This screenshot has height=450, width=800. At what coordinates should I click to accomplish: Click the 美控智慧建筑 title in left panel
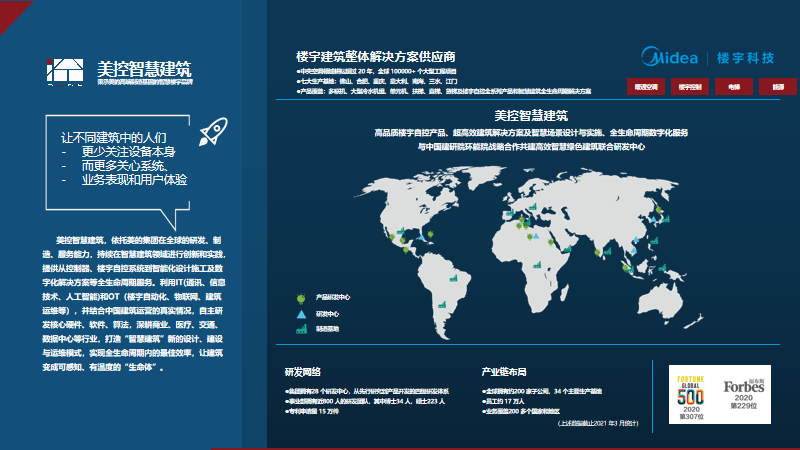[x=143, y=70]
